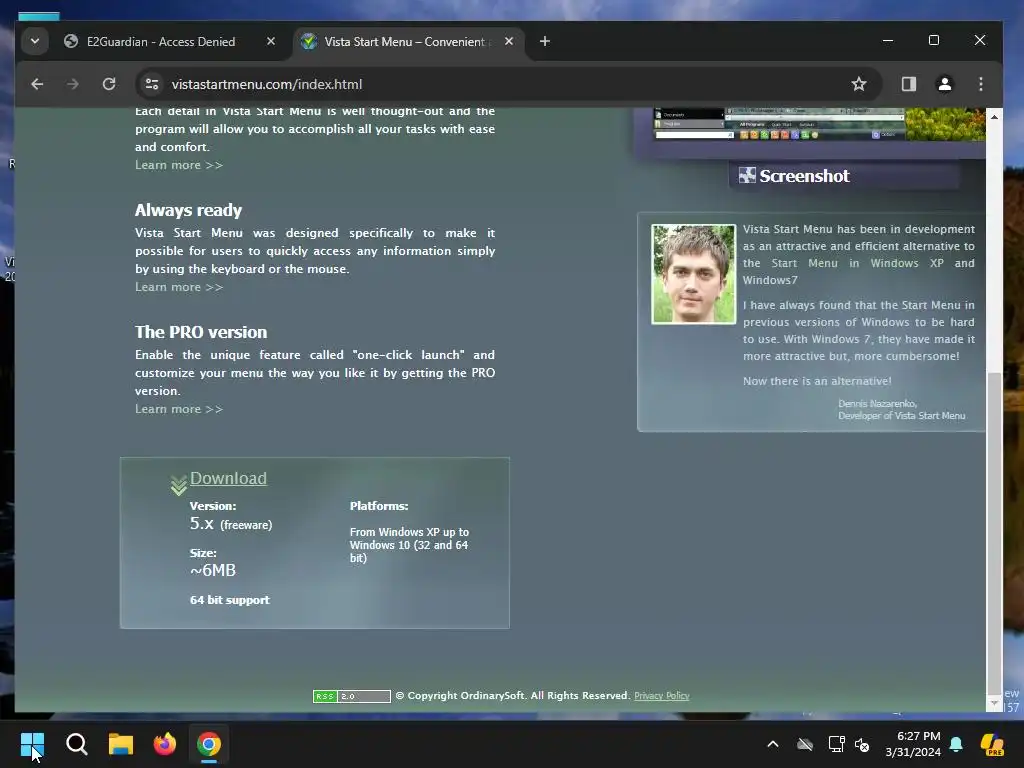Screen dimensions: 1024x768
Task: Open taskbar Search
Action: [76, 744]
